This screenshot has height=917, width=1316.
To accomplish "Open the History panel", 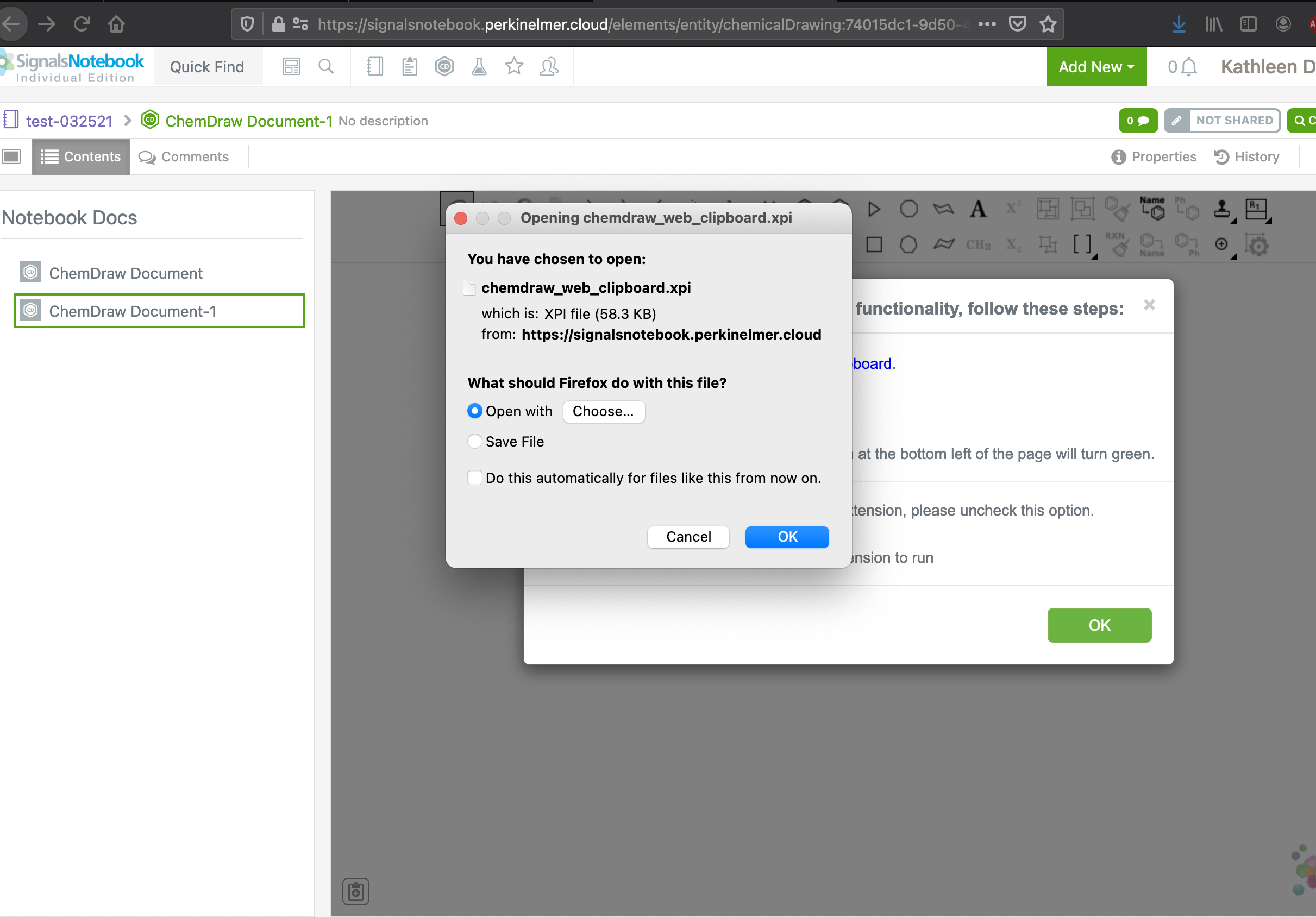I will pos(1246,156).
